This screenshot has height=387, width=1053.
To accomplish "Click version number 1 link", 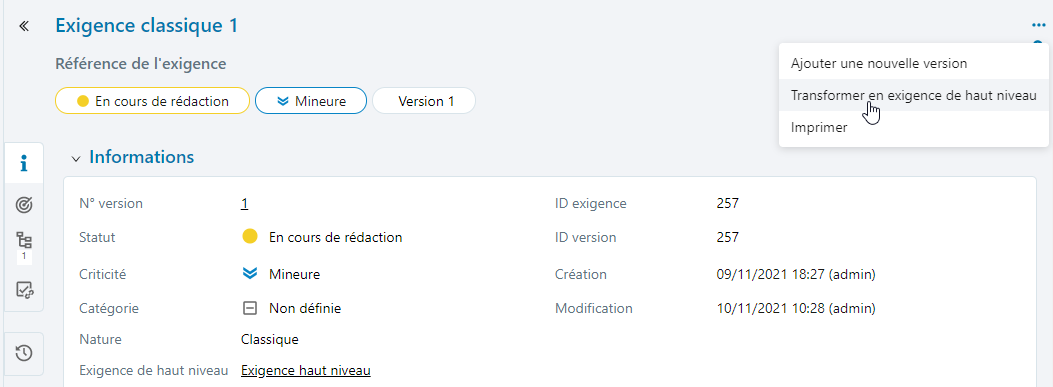I will point(244,204).
